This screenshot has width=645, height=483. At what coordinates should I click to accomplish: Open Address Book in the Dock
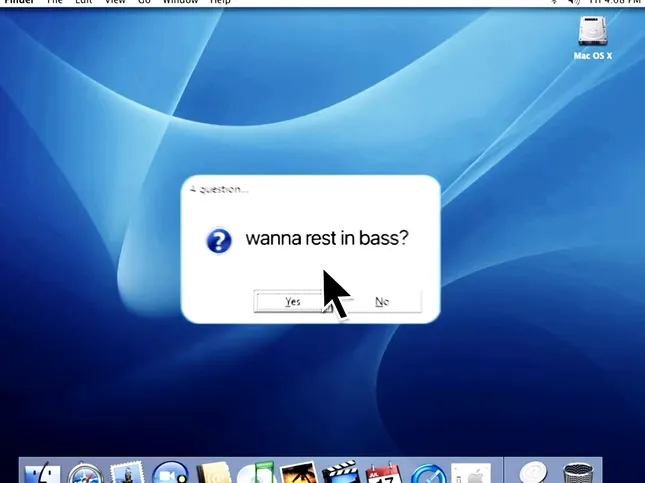[x=214, y=473]
